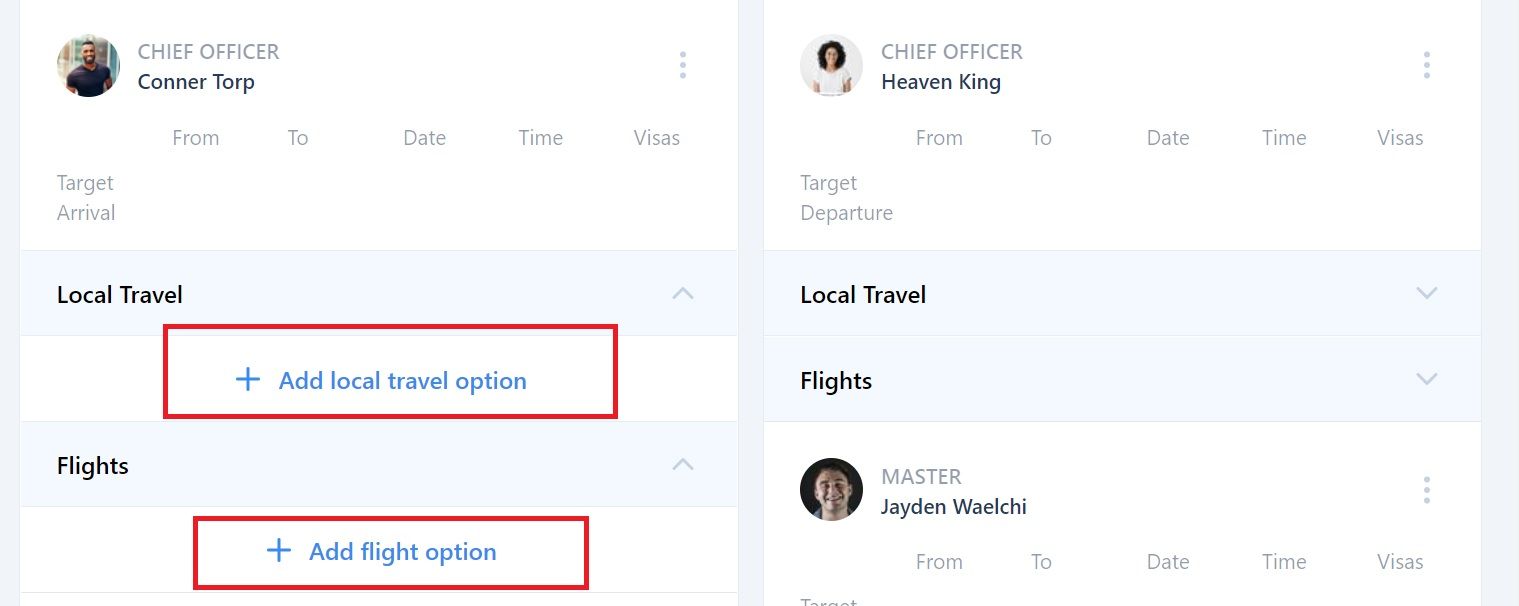This screenshot has width=1519, height=606.
Task: Select the Jayden Waelchi name label
Action: (x=953, y=507)
